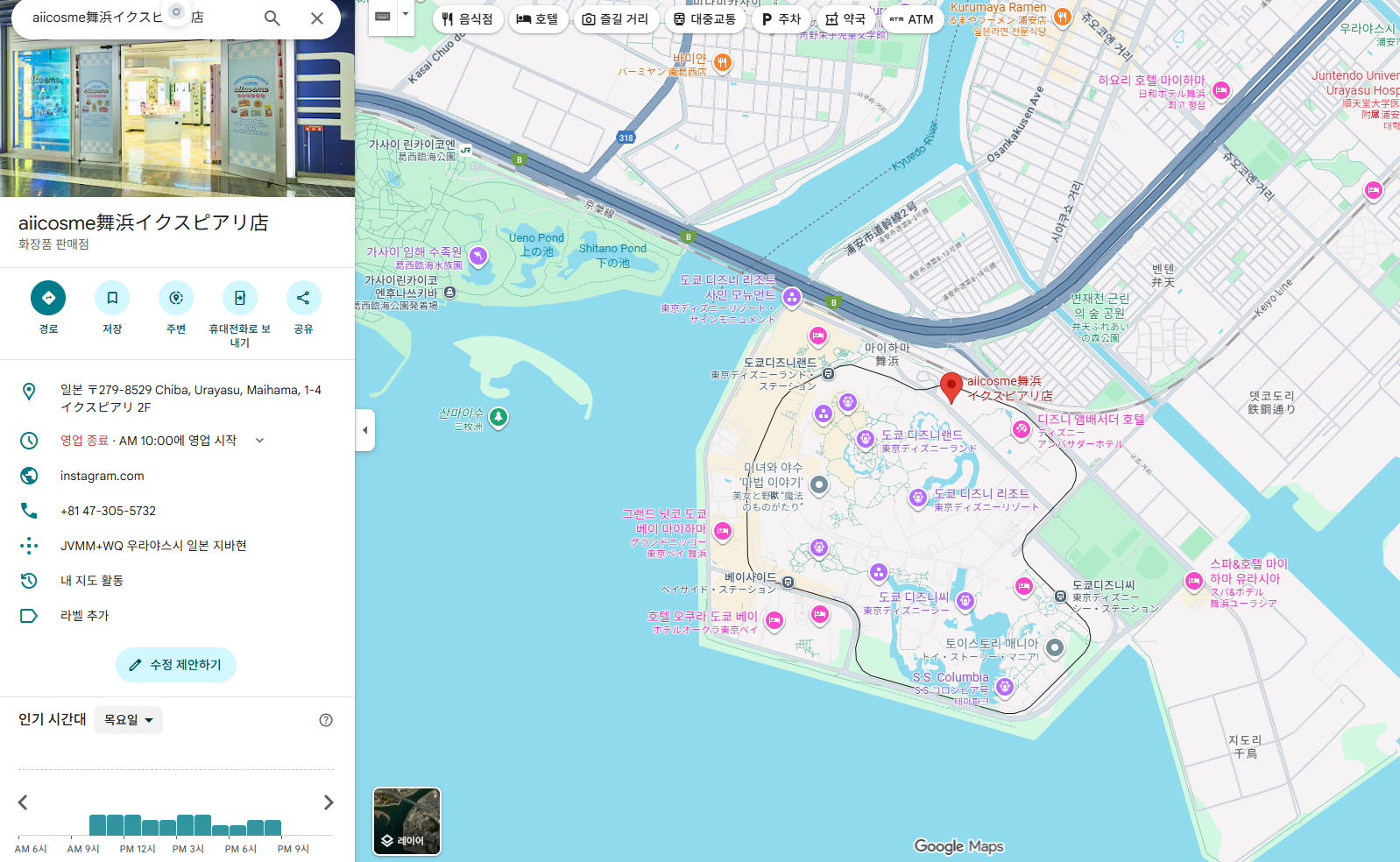Toggle the 레이어 satellite layer thumbnail
1400x862 pixels.
[407, 821]
